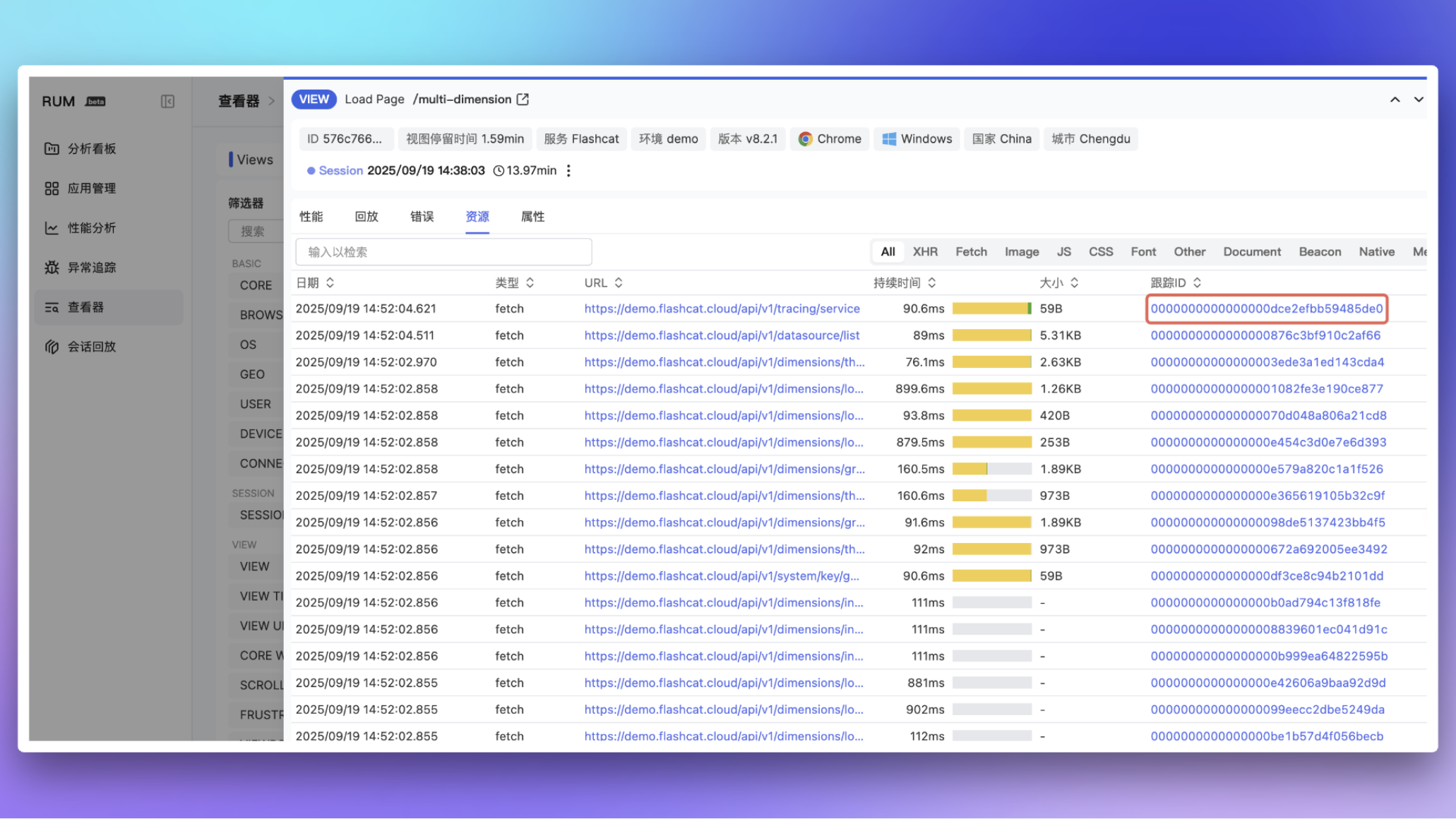1456x819 pixels.
Task: Click the 城市 Chengdu tag
Action: 1091,139
